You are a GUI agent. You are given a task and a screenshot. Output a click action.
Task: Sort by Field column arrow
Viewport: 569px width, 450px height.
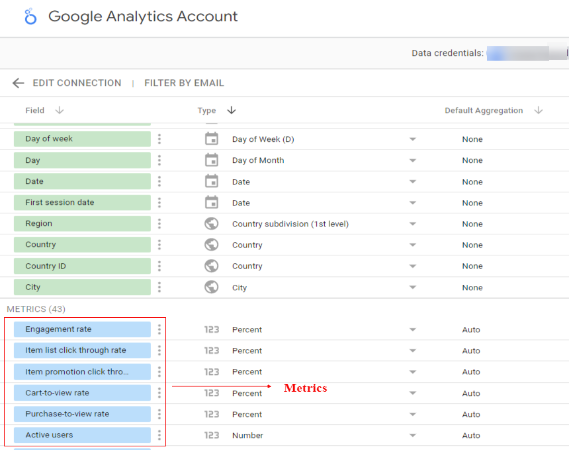tap(60, 110)
